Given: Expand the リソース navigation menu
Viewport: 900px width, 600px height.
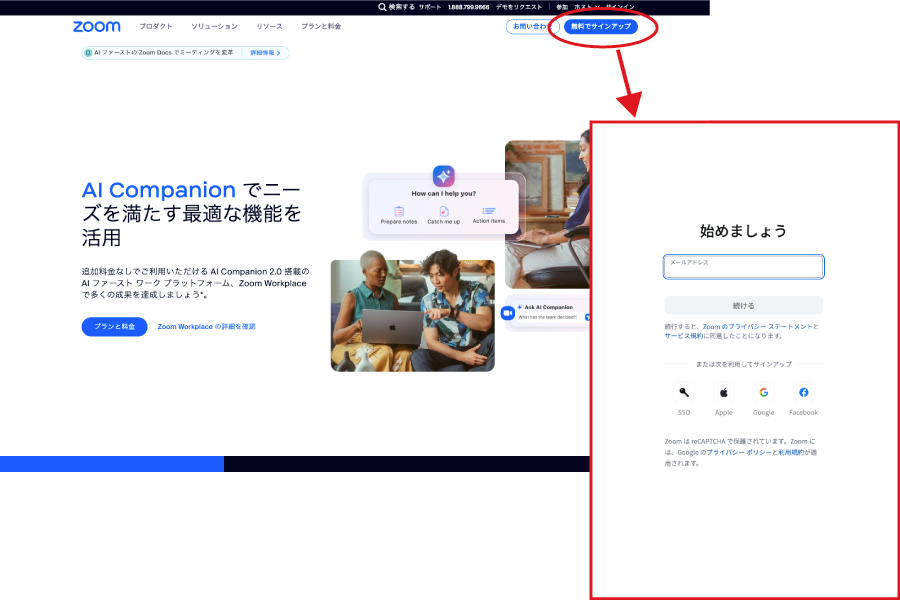Looking at the screenshot, I should (x=269, y=26).
